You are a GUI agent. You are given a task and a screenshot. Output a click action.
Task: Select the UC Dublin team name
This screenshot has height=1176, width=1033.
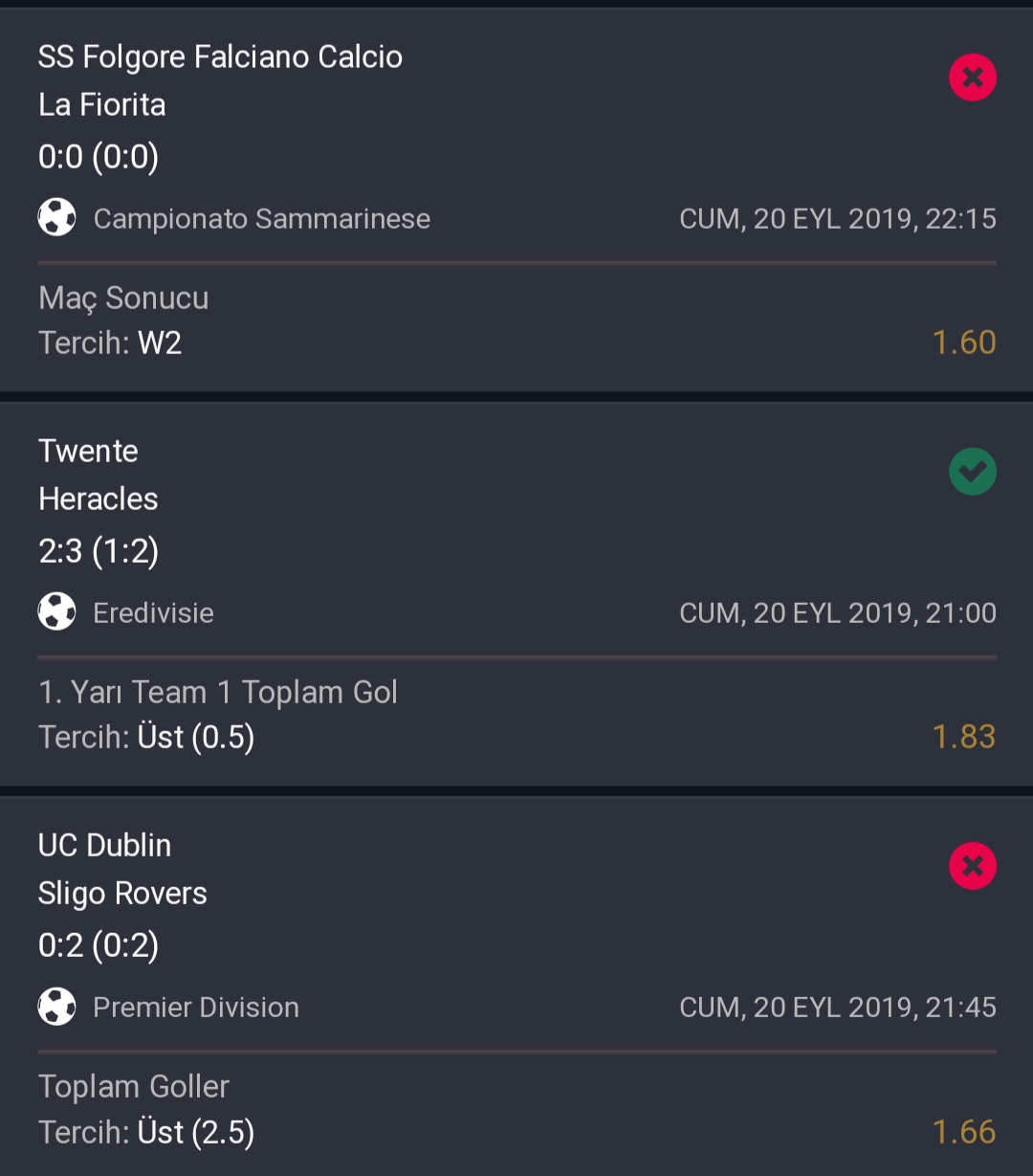coord(105,845)
